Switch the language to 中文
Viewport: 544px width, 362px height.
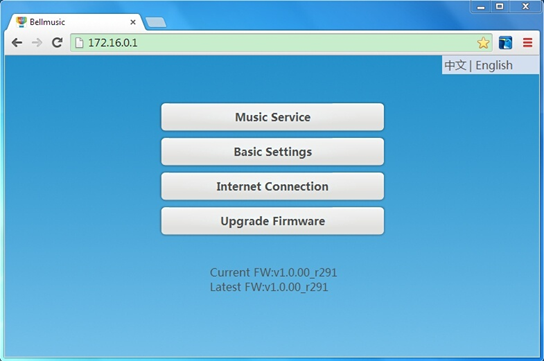[455, 65]
